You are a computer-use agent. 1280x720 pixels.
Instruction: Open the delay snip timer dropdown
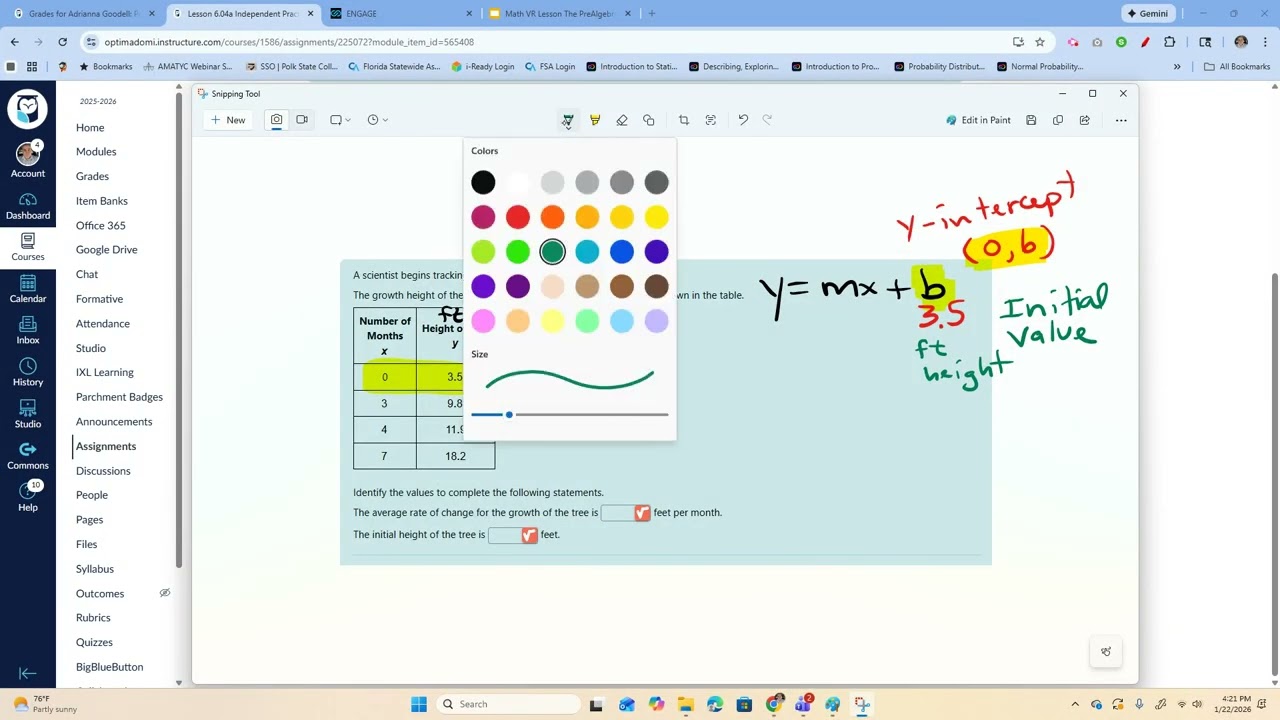point(377,120)
